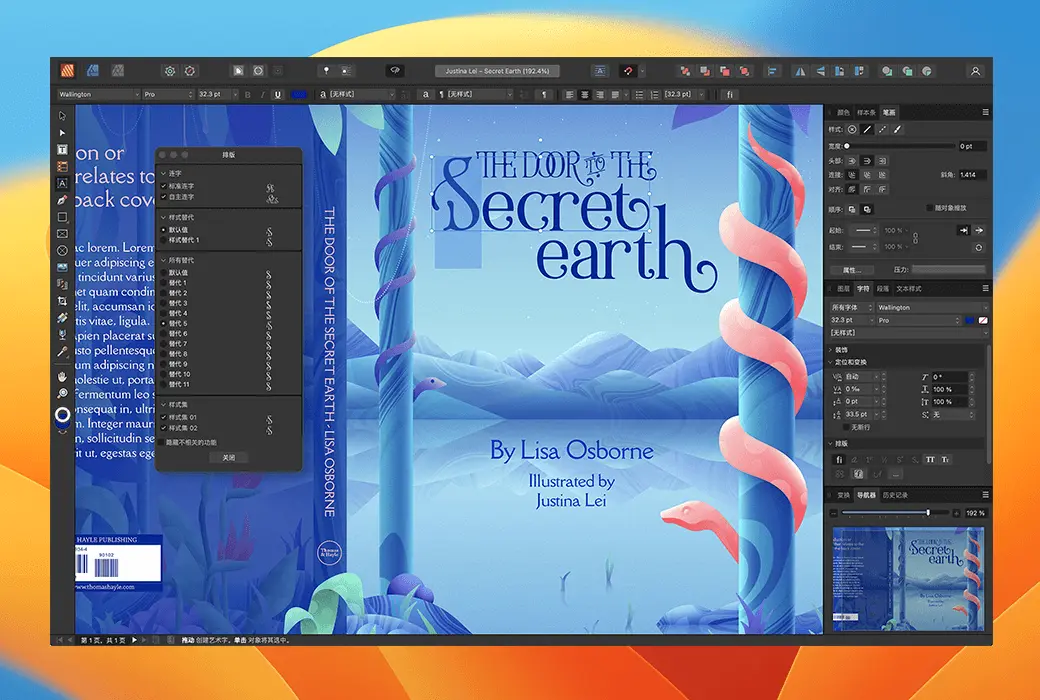Click the 关闭 button in 排版 panel
Screen dimensions: 1040x700
point(228,458)
